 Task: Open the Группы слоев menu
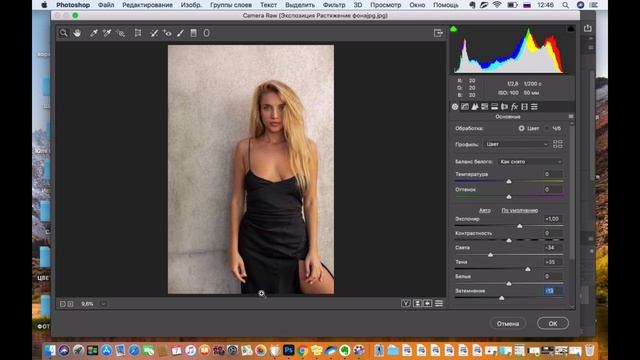point(231,5)
